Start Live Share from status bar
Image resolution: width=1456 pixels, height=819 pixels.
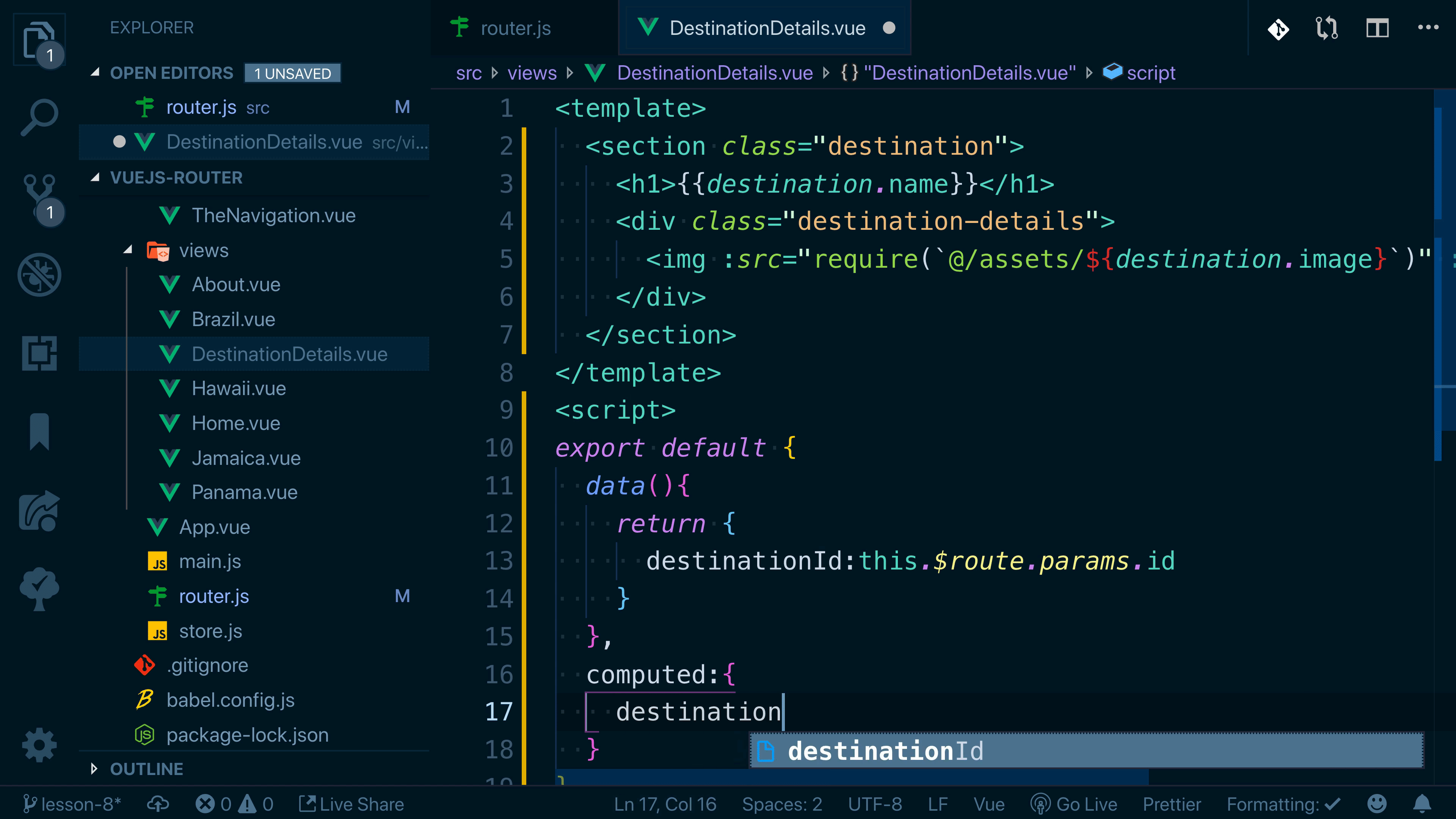click(x=351, y=804)
